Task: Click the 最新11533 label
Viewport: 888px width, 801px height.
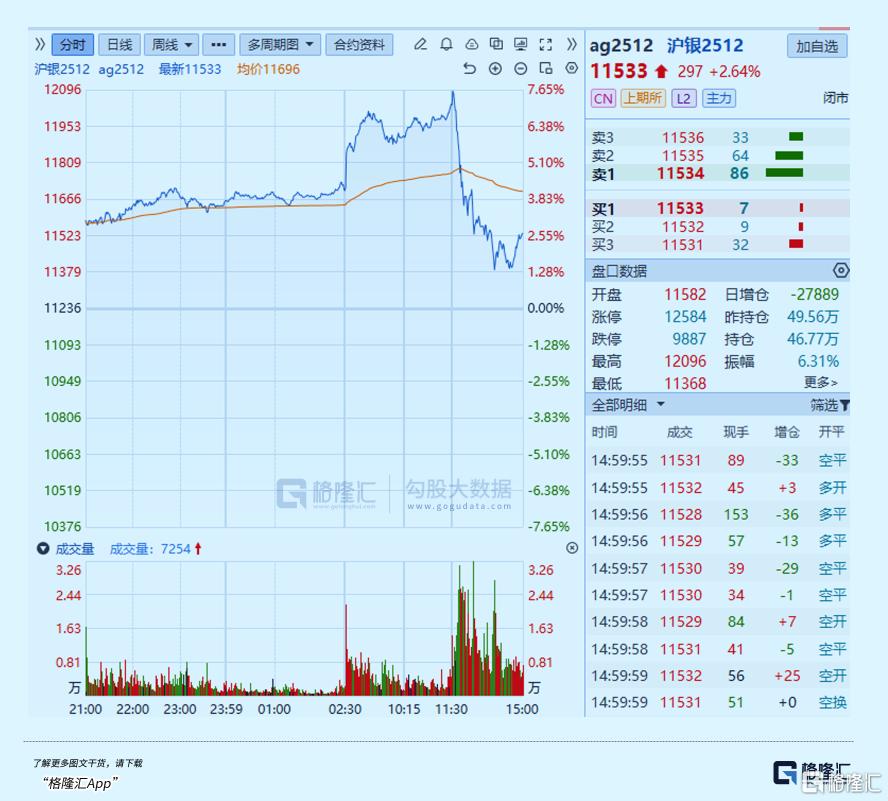Action: [190, 69]
